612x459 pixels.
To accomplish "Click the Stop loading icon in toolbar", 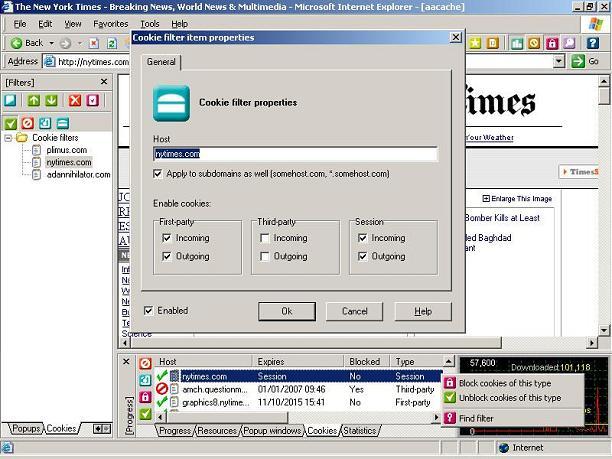I will pyautogui.click(x=94, y=43).
